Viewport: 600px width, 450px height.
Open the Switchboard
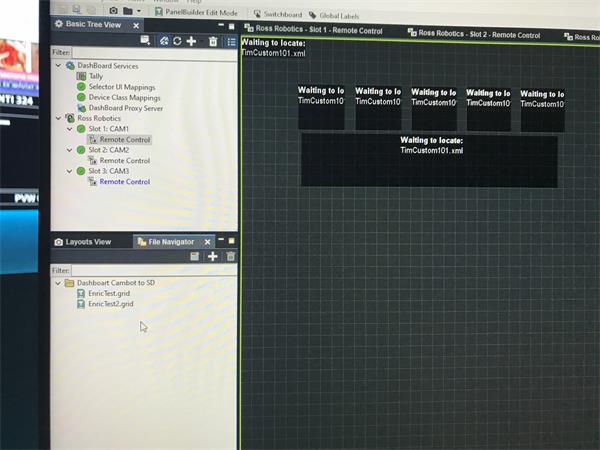click(278, 14)
